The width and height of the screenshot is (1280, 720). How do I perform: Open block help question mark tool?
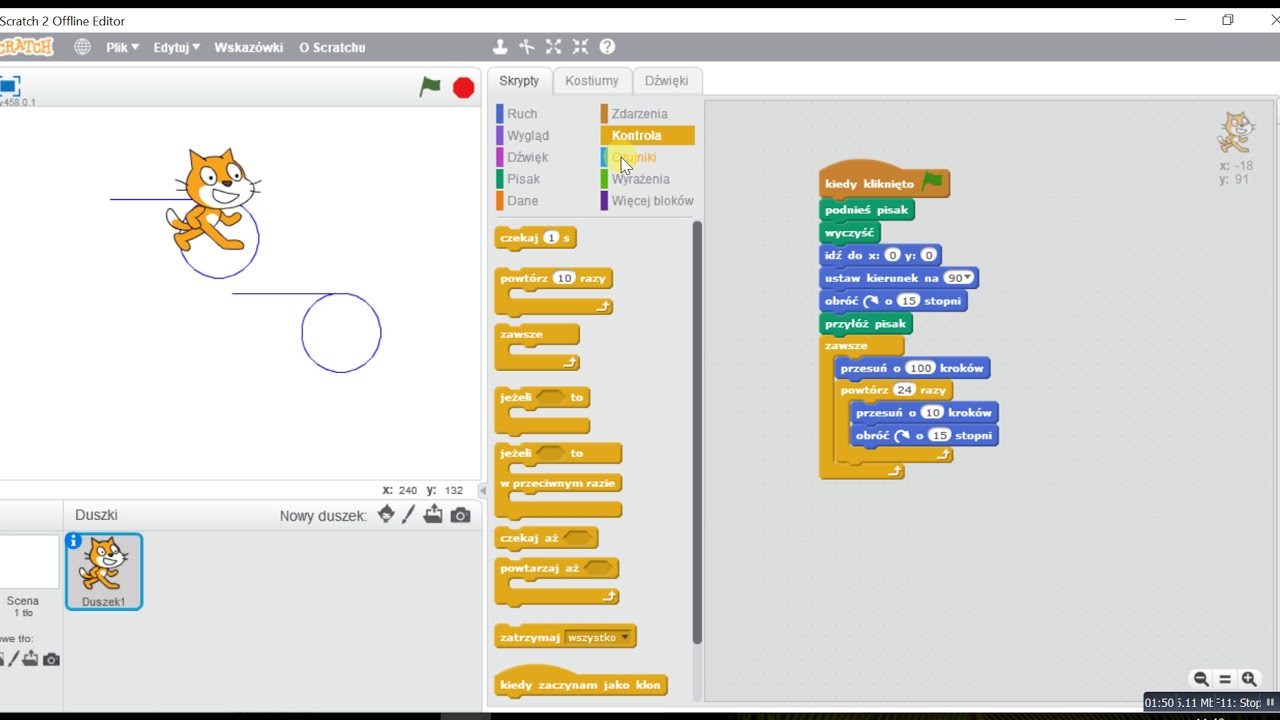(607, 47)
